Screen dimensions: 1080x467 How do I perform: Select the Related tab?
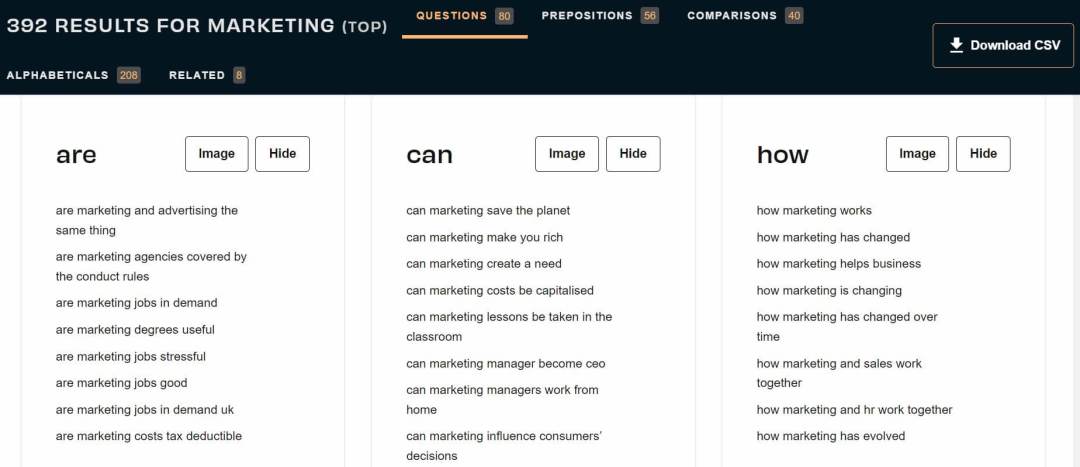pos(207,75)
